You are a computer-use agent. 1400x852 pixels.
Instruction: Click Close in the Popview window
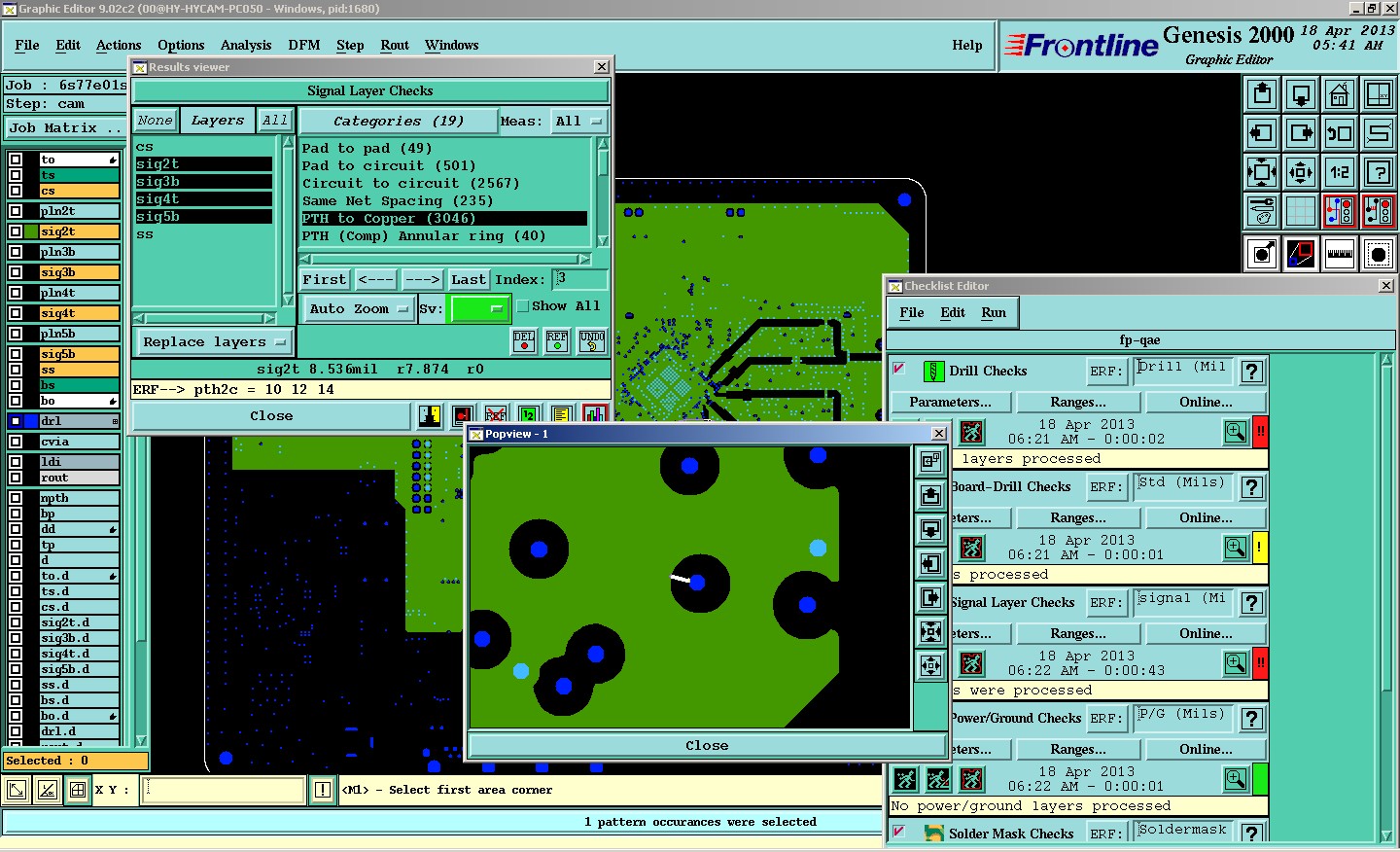707,745
